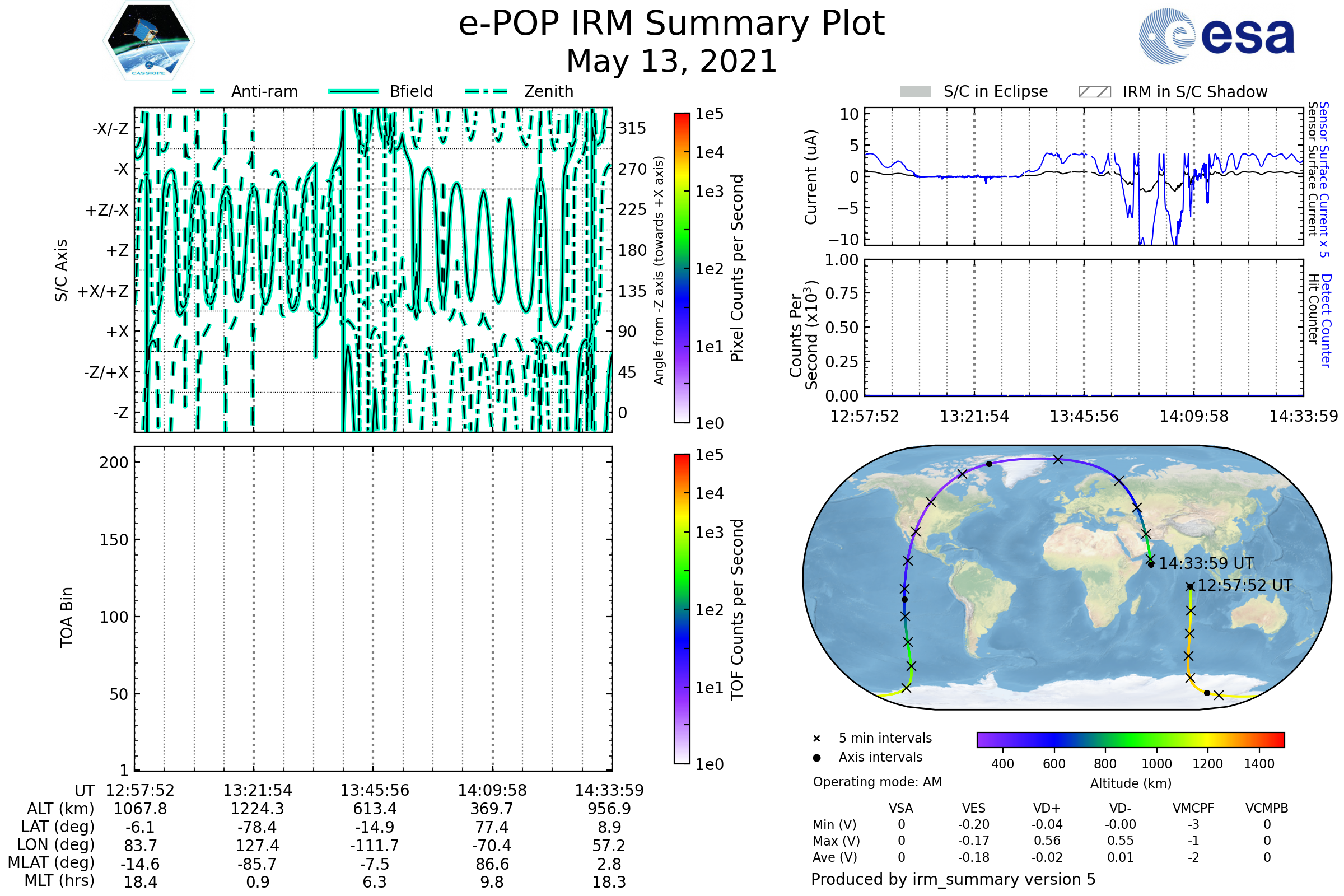Click the VMCPF column header
This screenshot has height=896, width=1344.
click(x=1193, y=808)
